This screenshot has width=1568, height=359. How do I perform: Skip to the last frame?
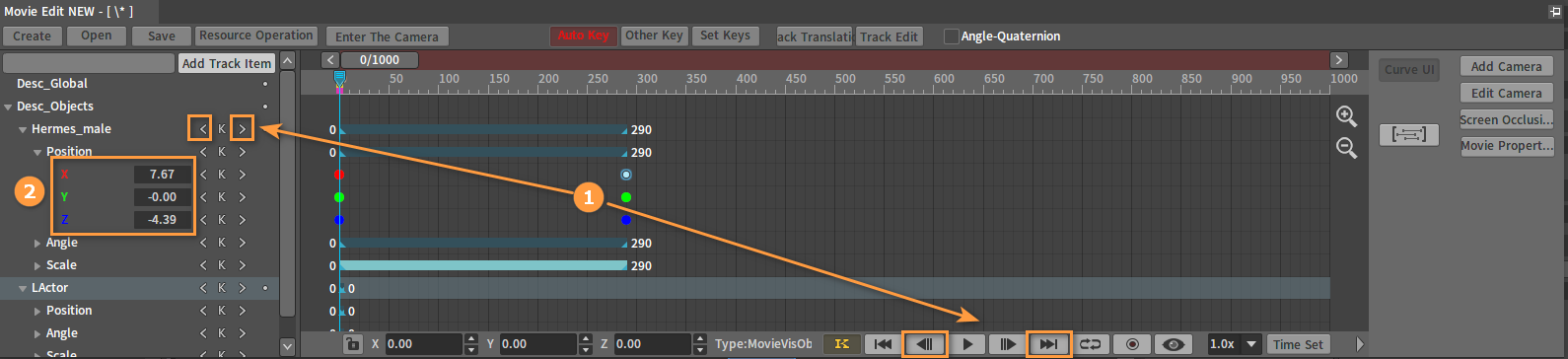pos(1049,344)
